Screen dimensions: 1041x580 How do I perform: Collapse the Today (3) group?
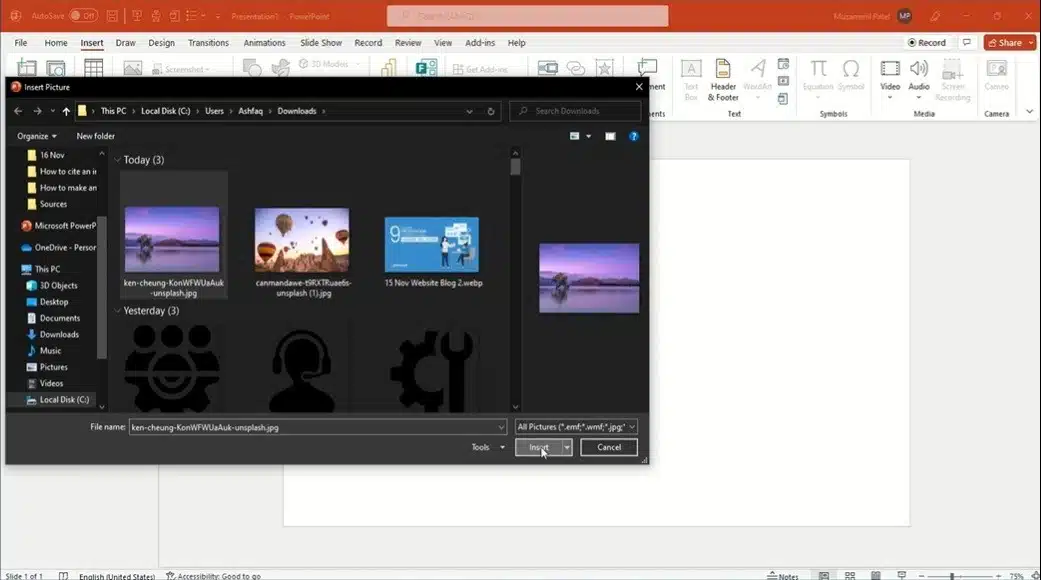pyautogui.click(x=118, y=160)
